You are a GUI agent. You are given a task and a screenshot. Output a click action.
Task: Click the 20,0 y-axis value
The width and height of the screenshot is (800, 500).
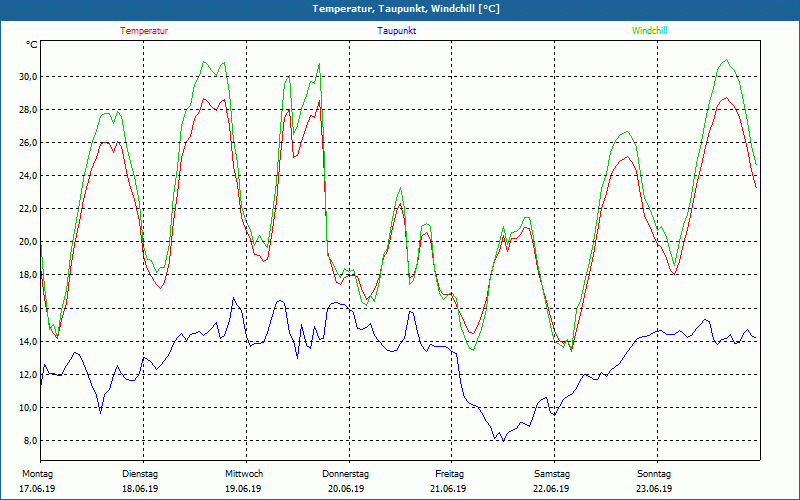pos(28,241)
